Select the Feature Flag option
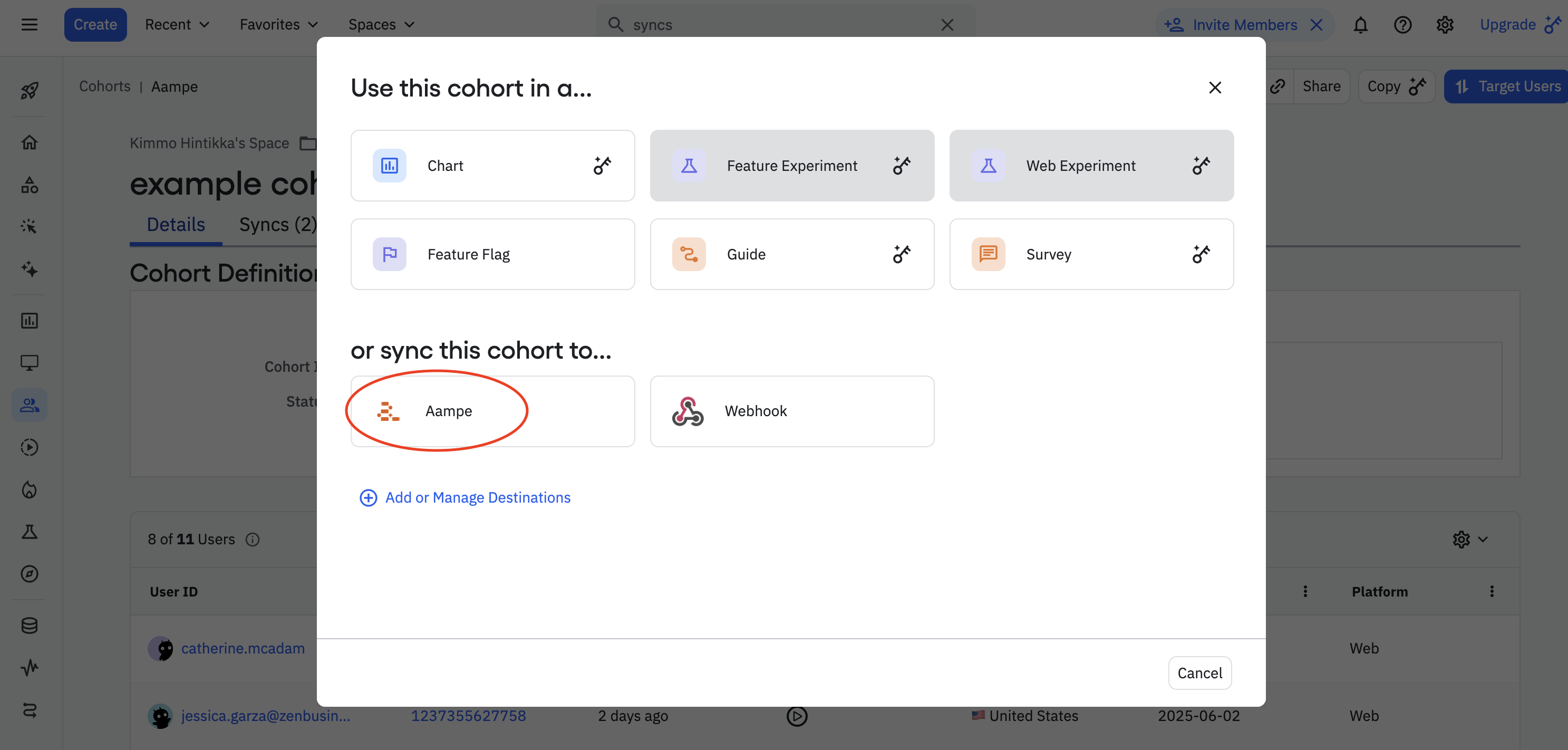The width and height of the screenshot is (1568, 750). pyautogui.click(x=492, y=254)
